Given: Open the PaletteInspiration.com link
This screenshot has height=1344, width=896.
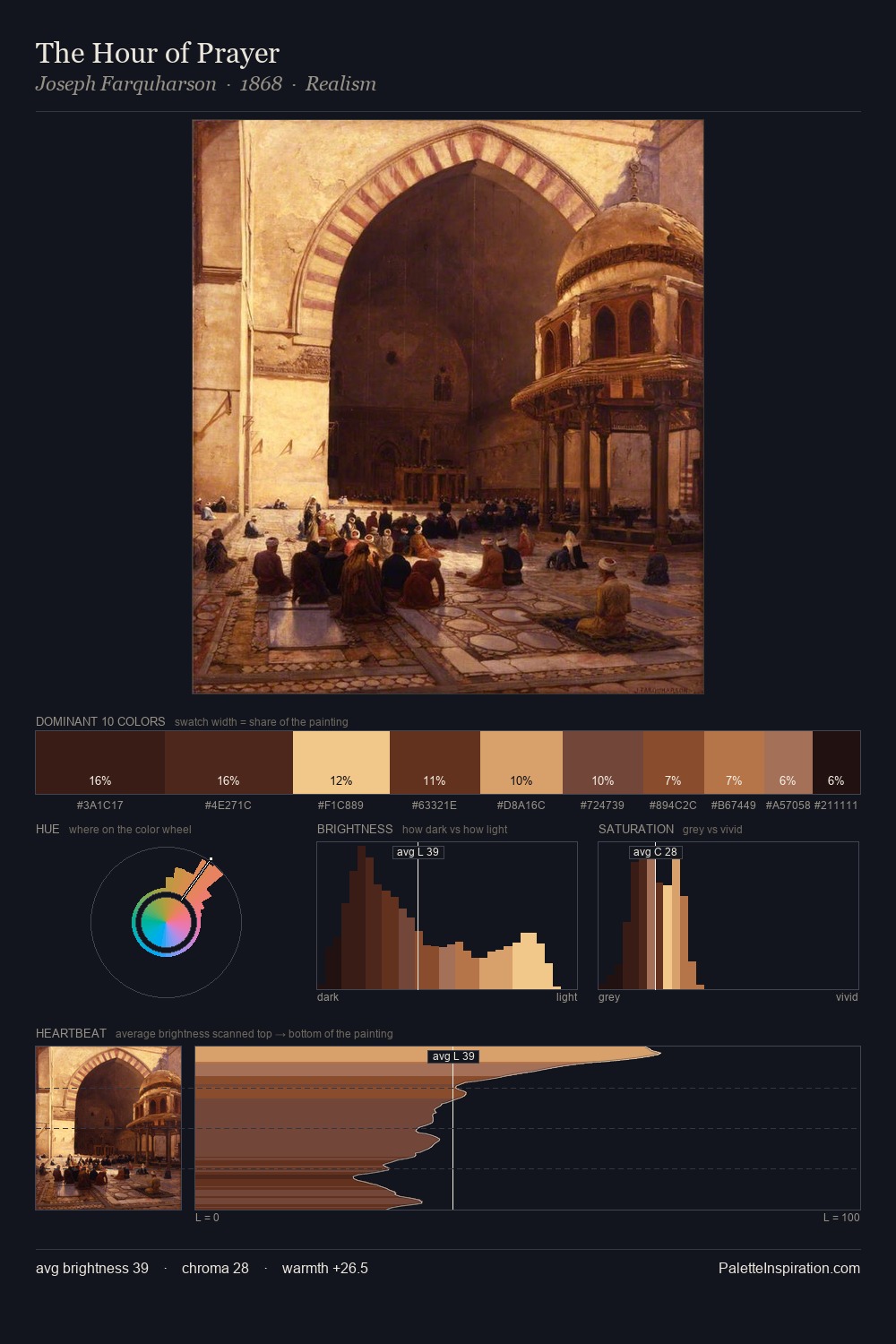Looking at the screenshot, I should [x=789, y=1269].
